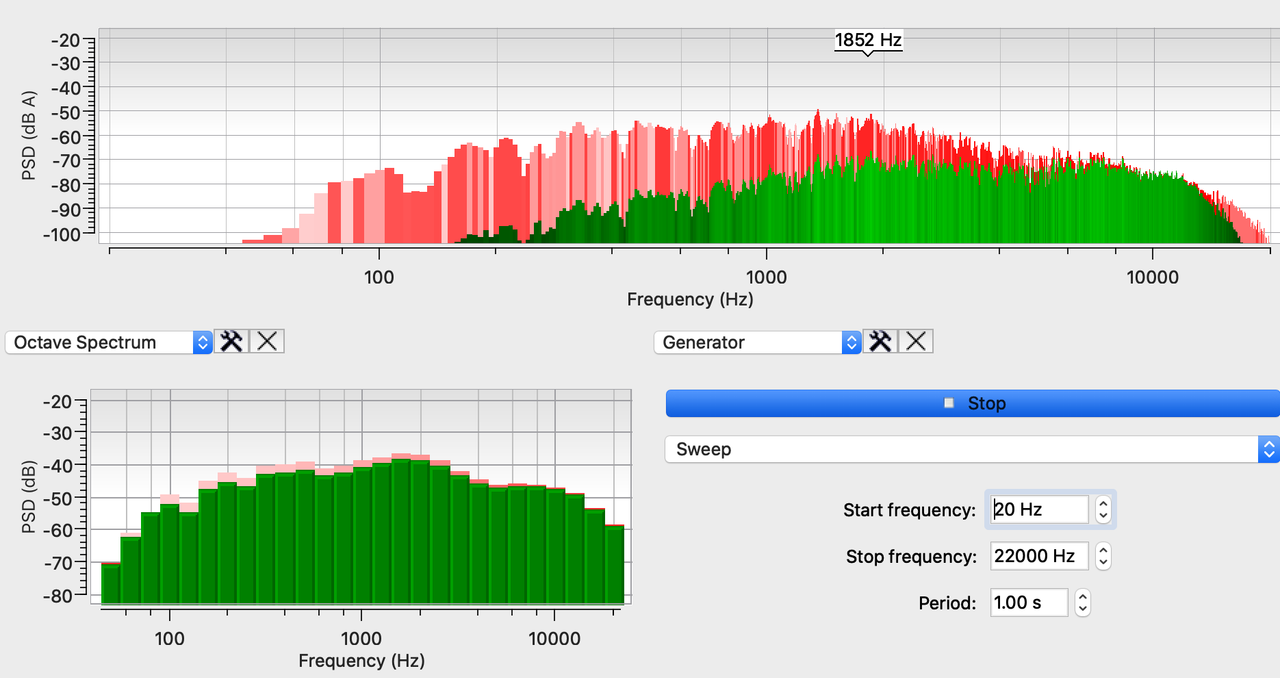
Task: Focus the Stop frequency 22000 Hz field
Action: [x=1039, y=555]
